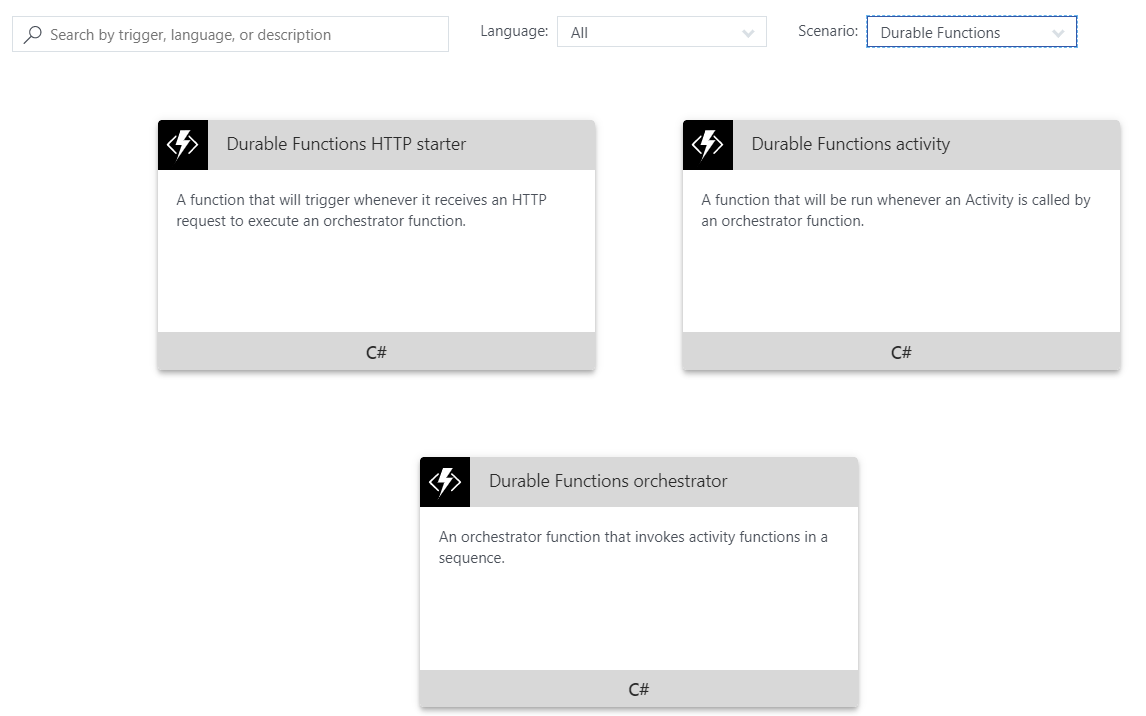
Task: Expand the Language dropdown chevron arrow
Action: [748, 34]
